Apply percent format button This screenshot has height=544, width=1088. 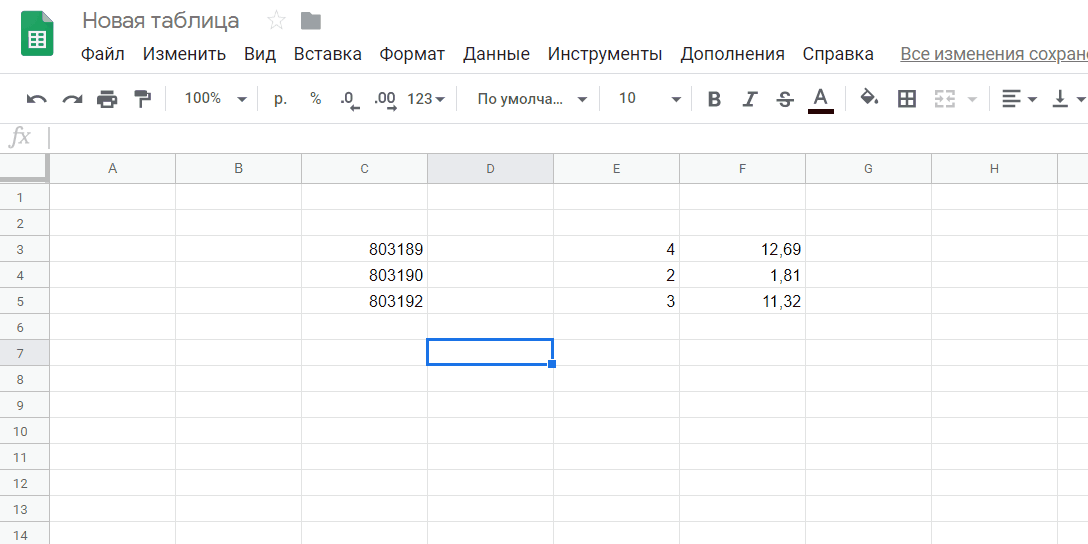point(316,99)
